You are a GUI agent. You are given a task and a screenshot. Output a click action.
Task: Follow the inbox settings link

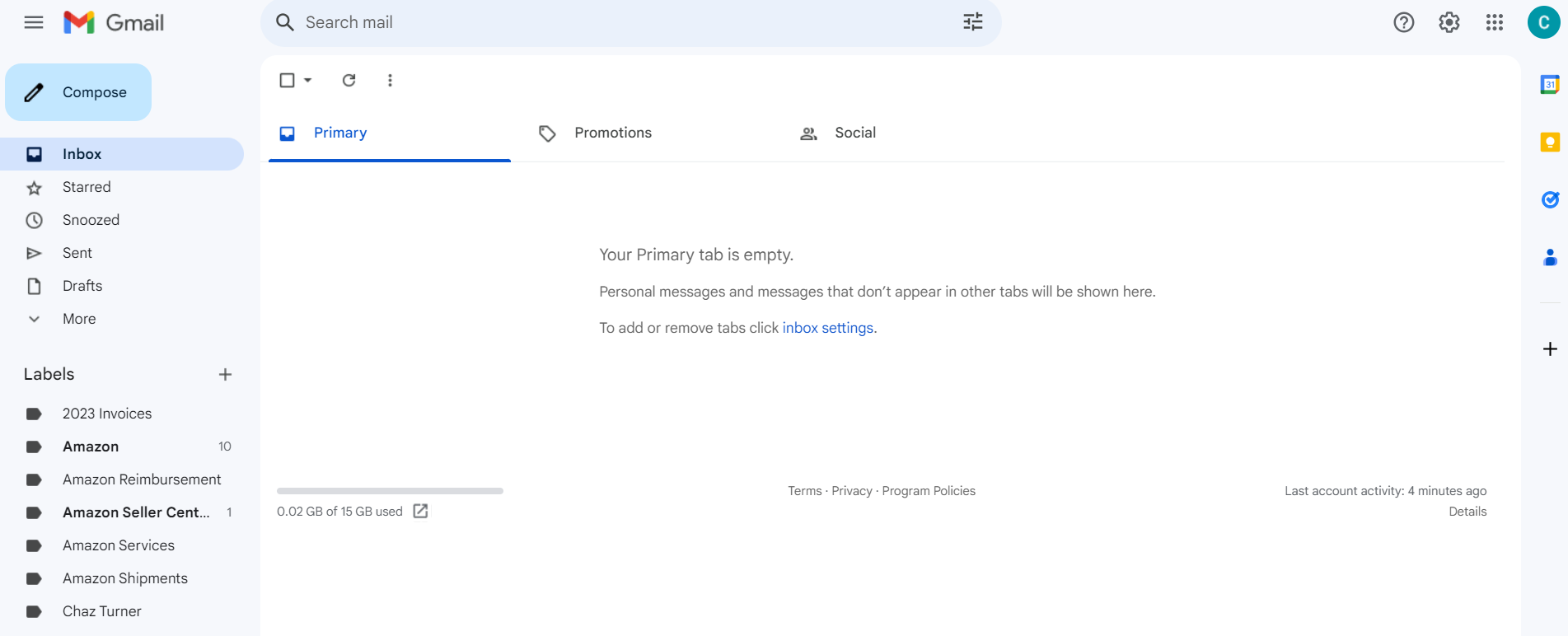pos(827,328)
